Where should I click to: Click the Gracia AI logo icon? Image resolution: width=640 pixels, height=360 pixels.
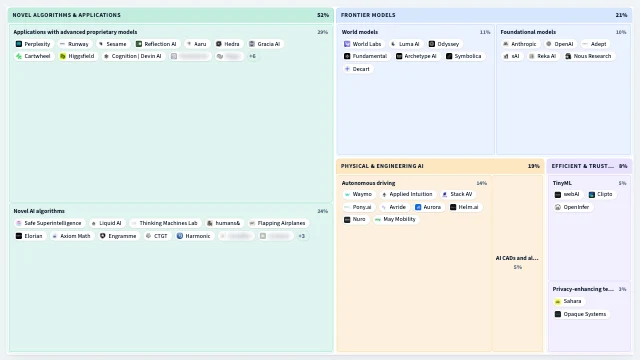(252, 44)
